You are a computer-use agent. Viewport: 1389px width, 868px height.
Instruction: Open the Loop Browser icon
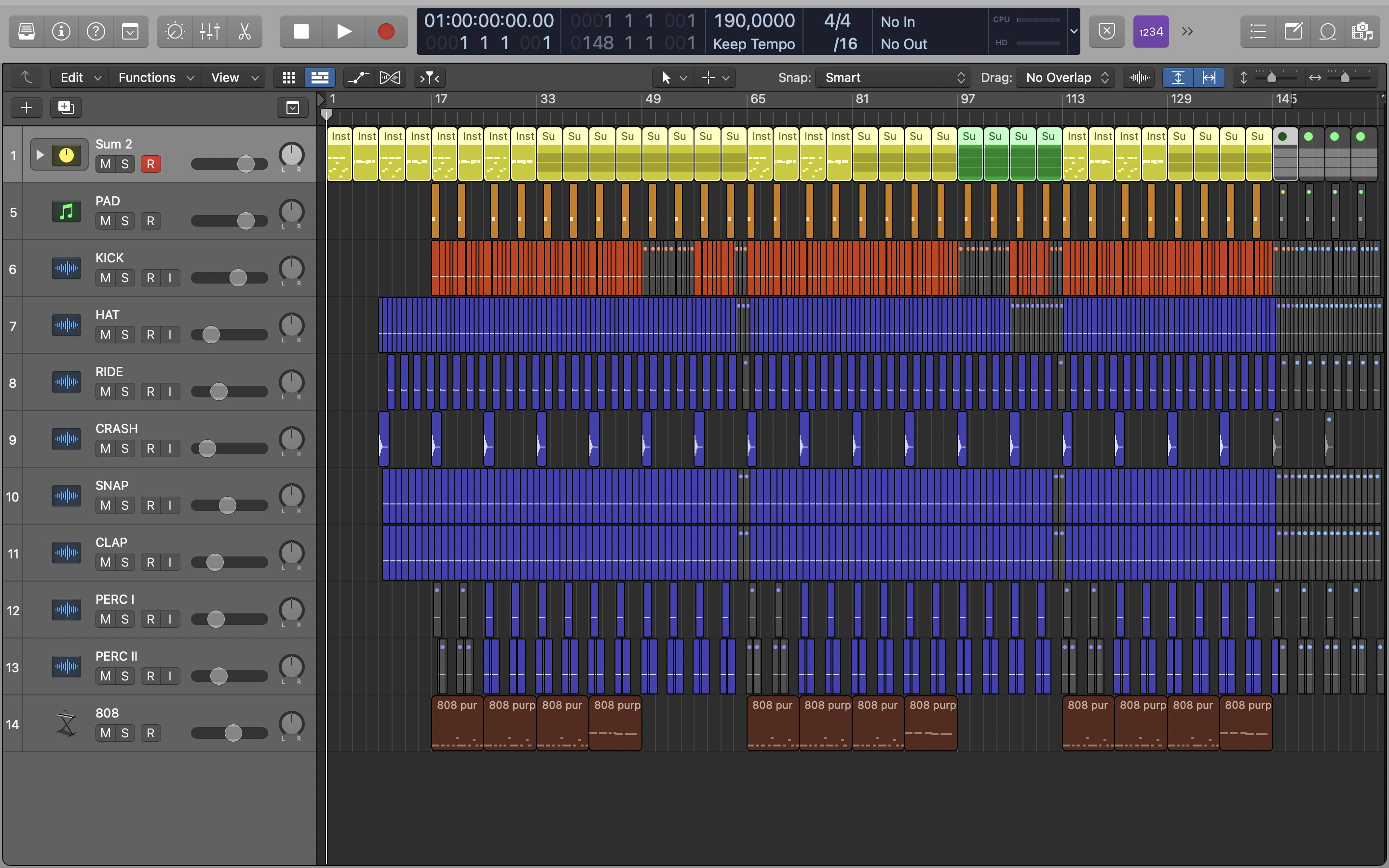tap(1328, 31)
